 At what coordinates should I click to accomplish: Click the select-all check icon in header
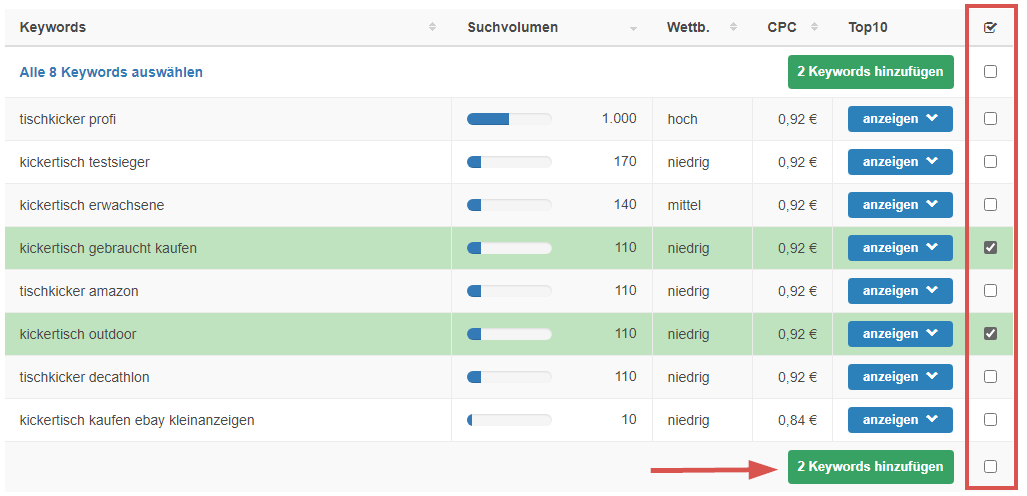tap(990, 28)
